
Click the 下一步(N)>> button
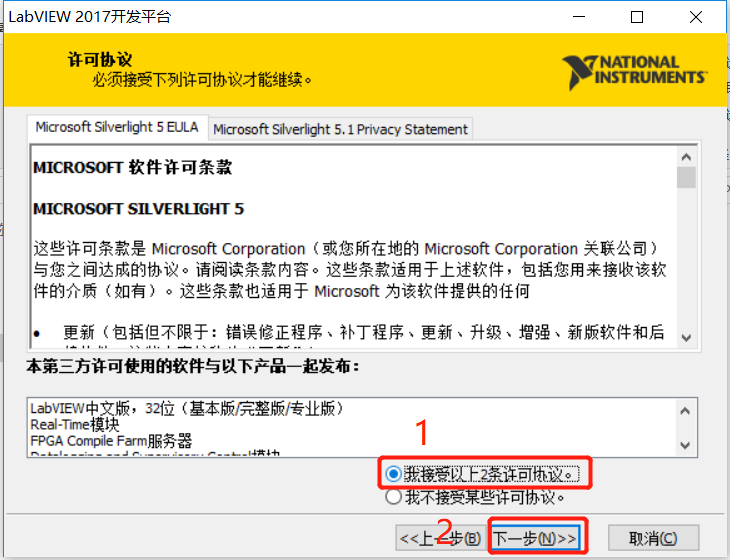[x=535, y=539]
